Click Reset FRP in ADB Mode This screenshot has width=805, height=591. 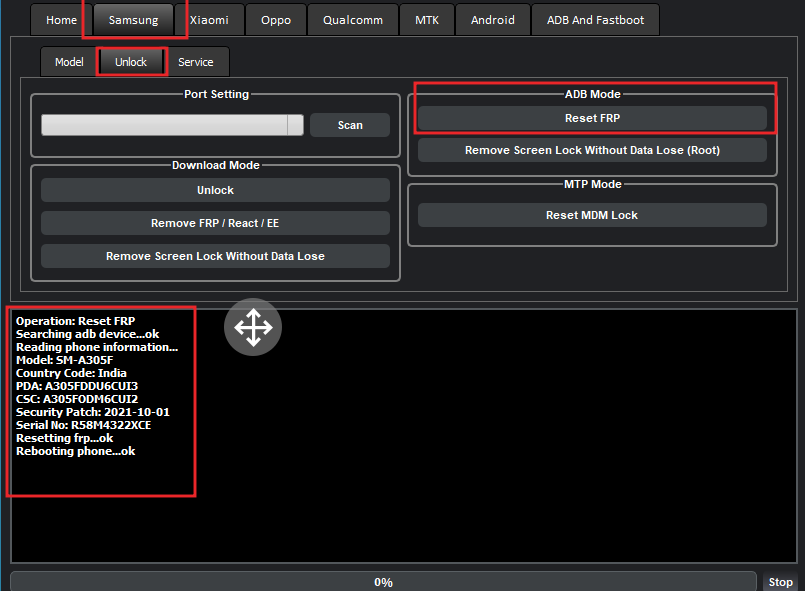tap(592, 118)
